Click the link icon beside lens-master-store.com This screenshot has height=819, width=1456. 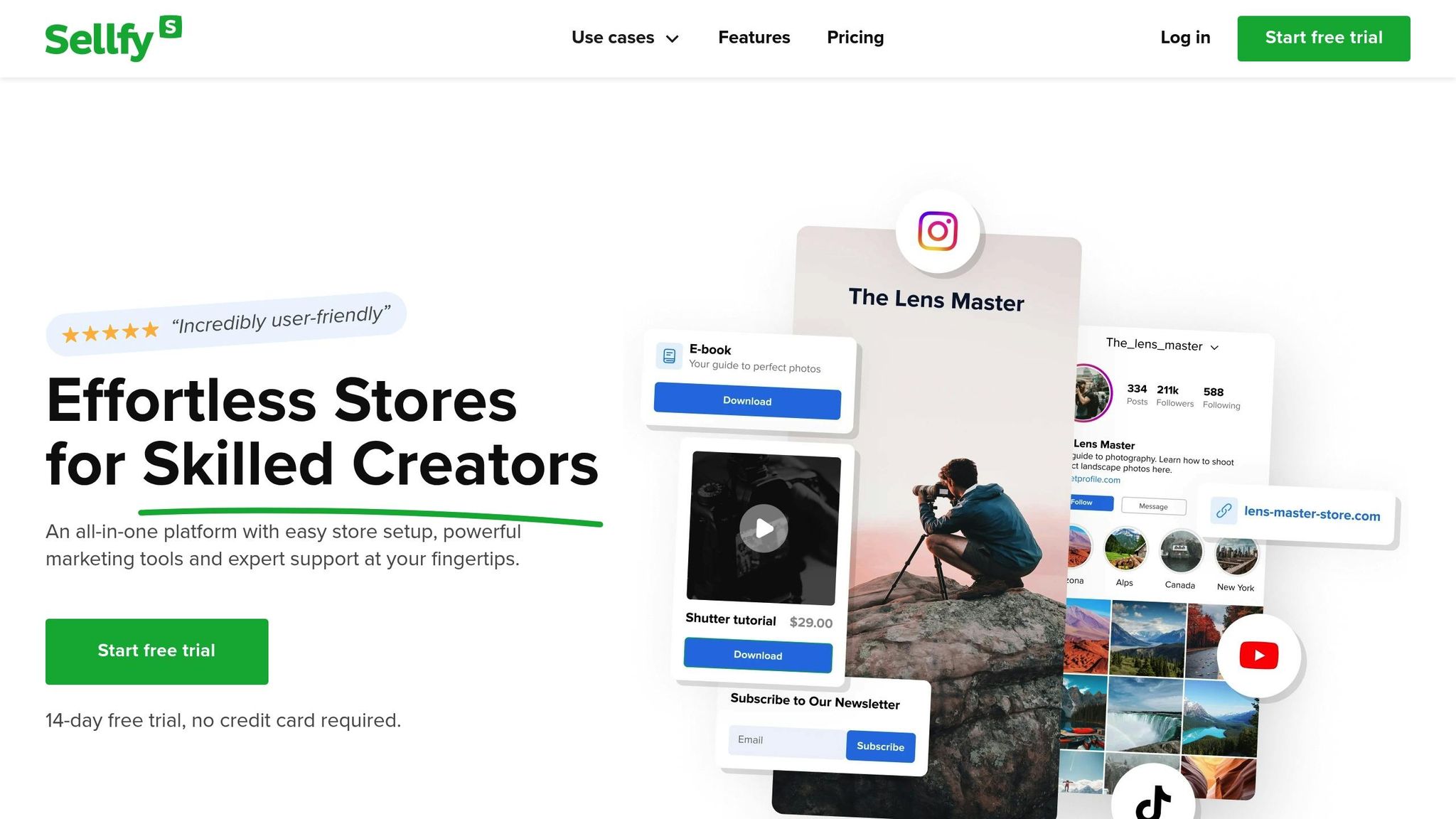[x=1224, y=510]
